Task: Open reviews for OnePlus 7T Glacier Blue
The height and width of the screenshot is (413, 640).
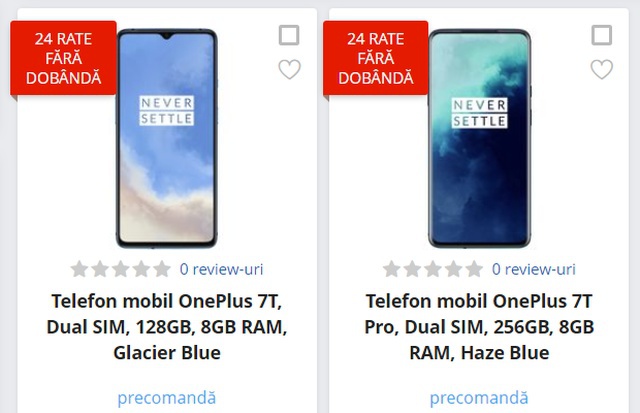Action: tap(221, 269)
